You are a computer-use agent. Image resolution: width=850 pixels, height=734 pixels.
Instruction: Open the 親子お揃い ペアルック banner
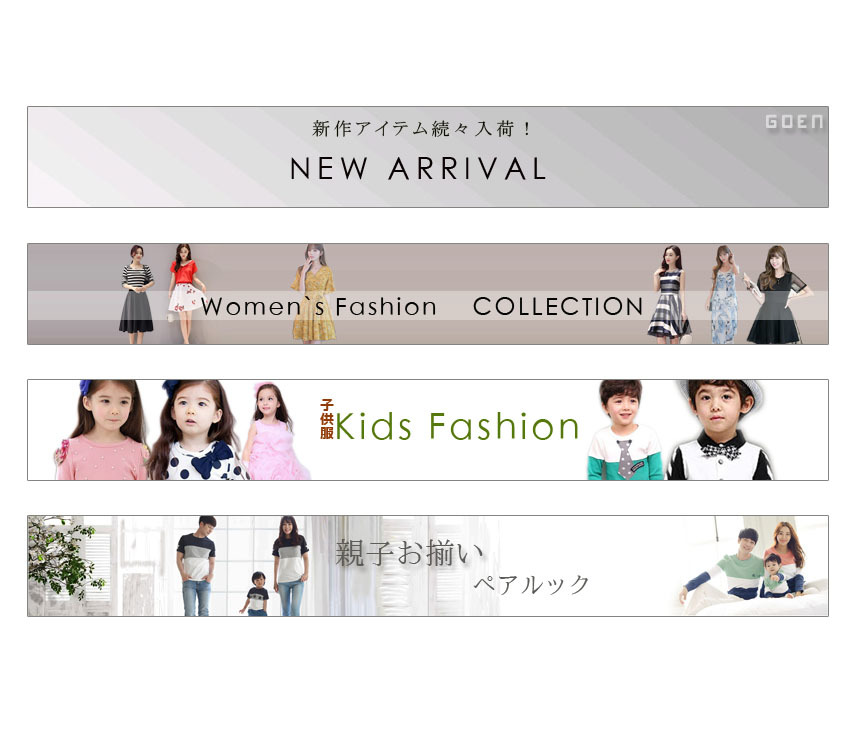click(x=428, y=565)
